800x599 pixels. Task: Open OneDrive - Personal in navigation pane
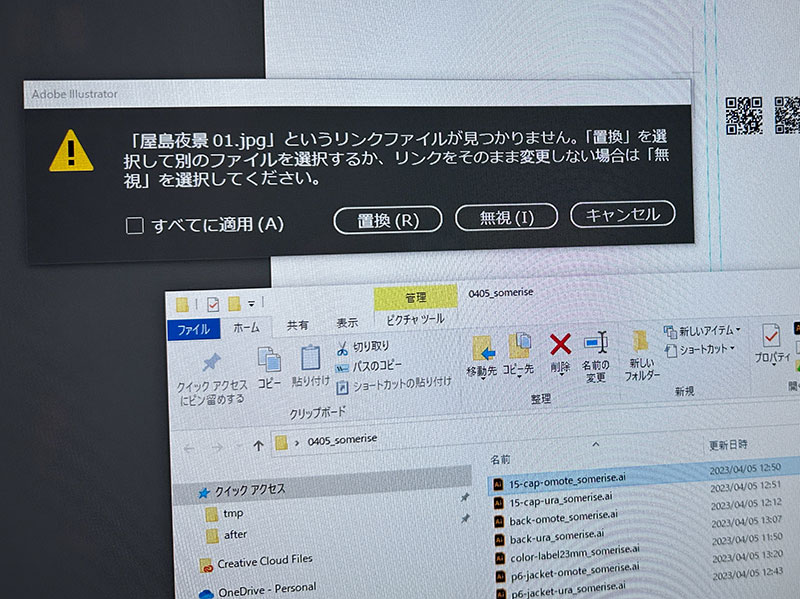(x=267, y=589)
